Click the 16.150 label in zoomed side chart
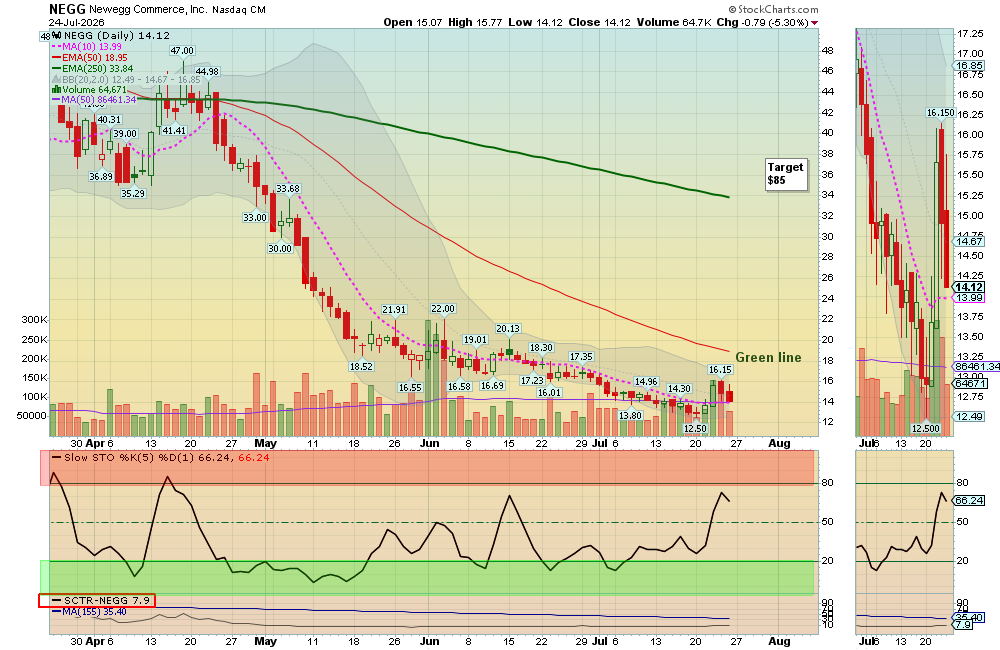Screen dimensions: 1000x650 coord(941,113)
